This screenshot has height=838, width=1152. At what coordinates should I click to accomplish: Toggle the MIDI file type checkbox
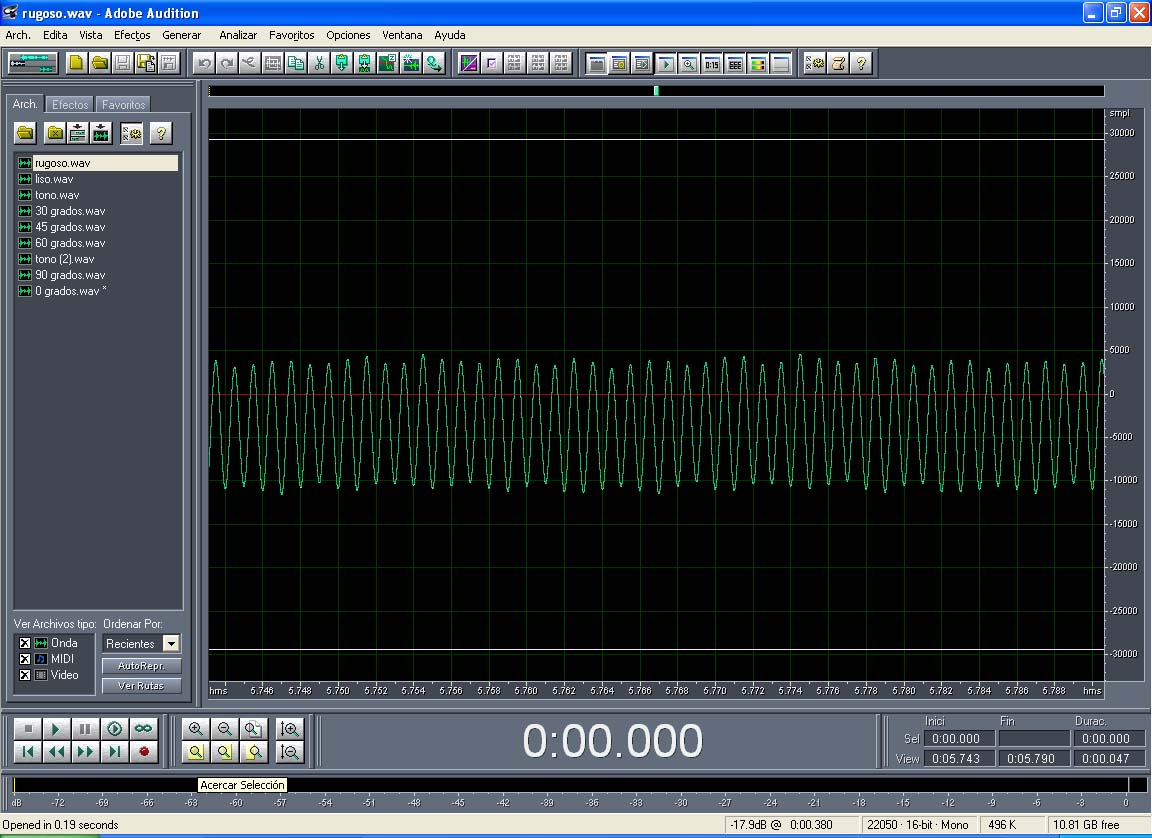[25, 660]
